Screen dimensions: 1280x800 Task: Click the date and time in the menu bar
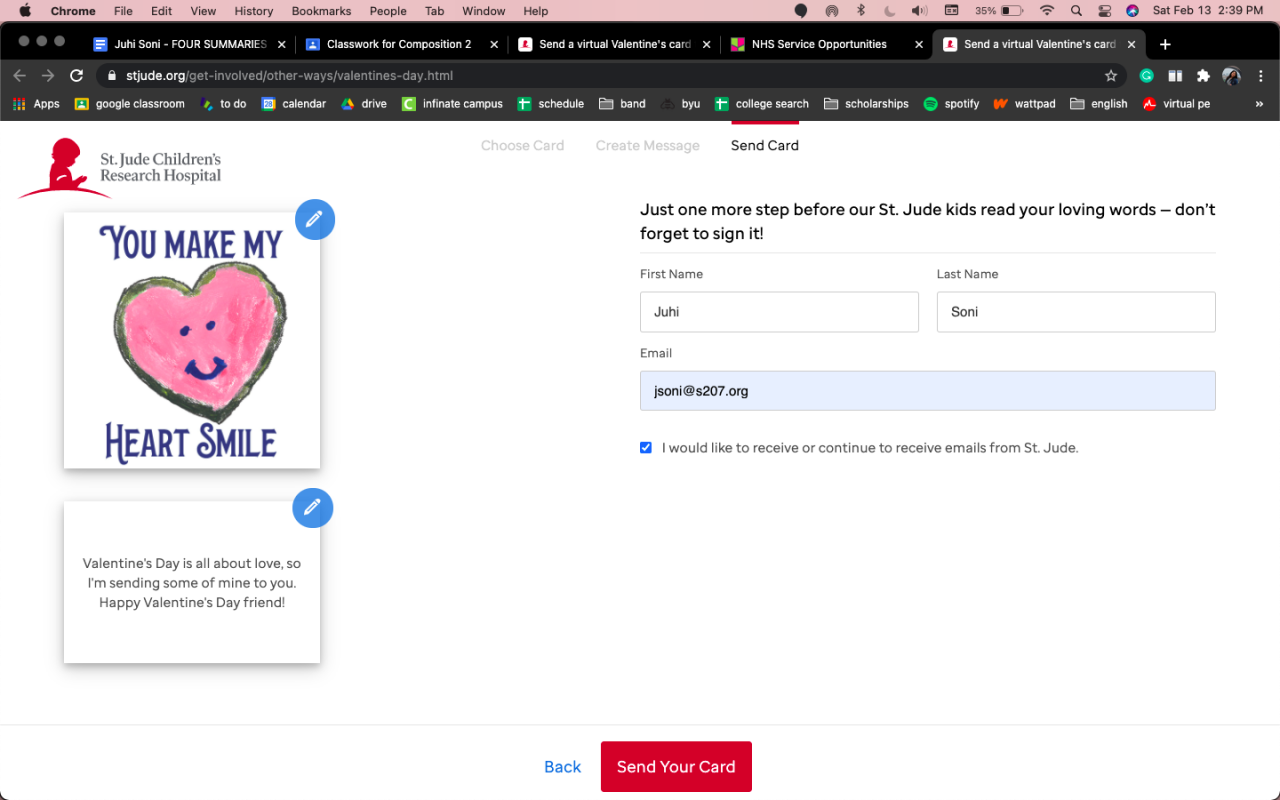(x=1208, y=11)
